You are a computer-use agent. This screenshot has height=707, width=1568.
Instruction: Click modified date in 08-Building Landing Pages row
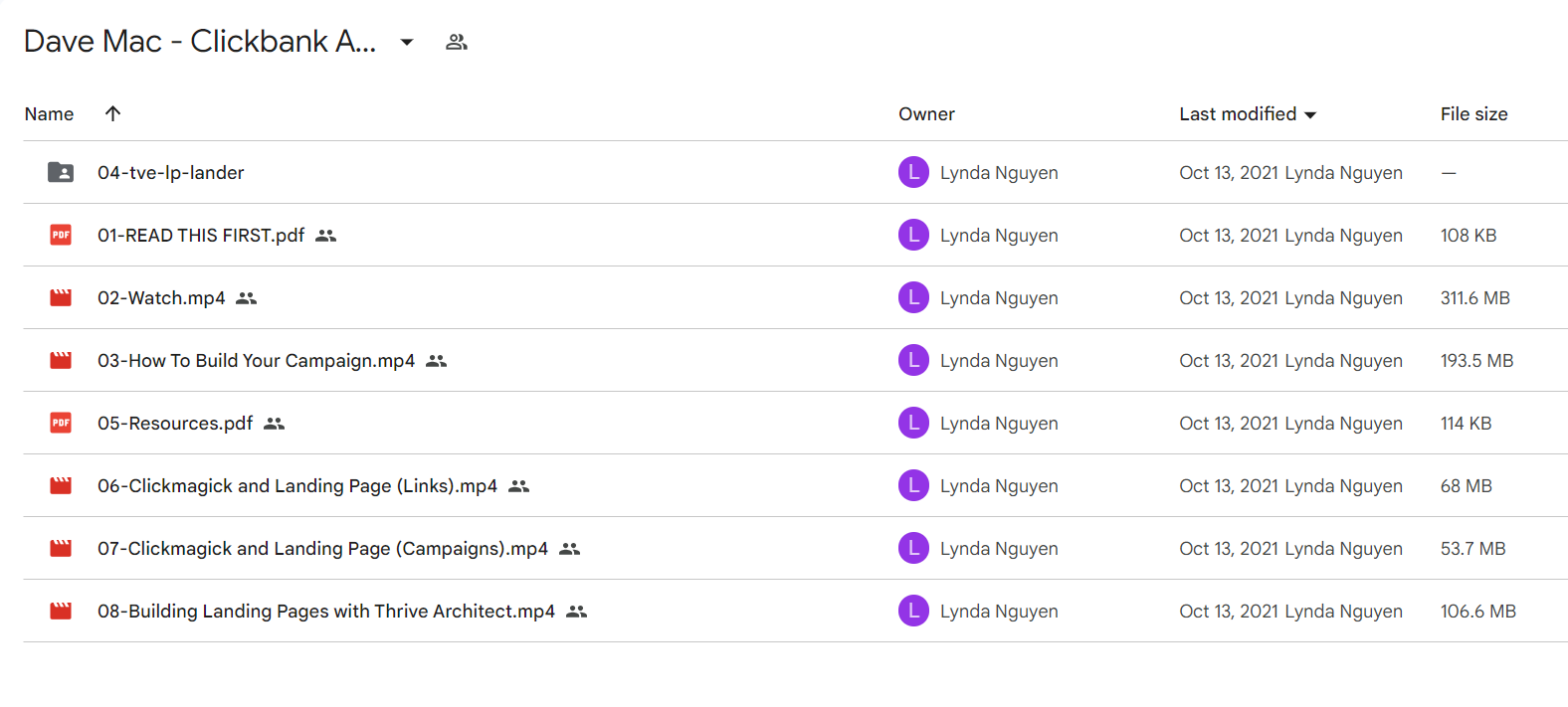1229,612
